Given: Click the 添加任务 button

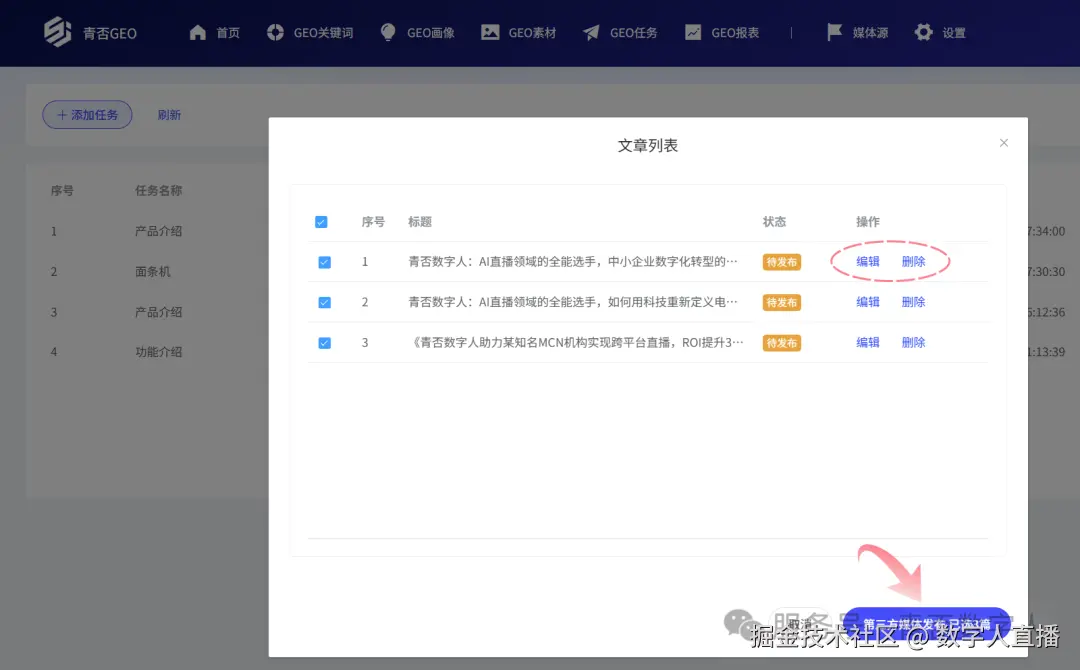Looking at the screenshot, I should click(87, 115).
